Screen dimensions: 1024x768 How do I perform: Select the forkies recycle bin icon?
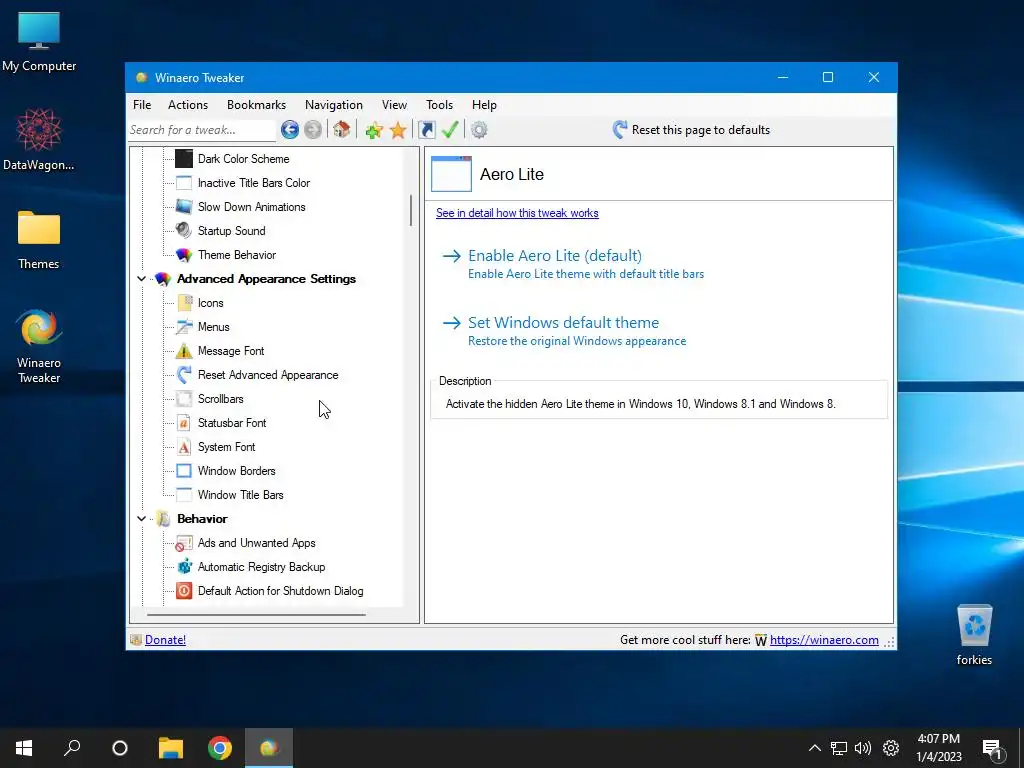click(x=974, y=635)
